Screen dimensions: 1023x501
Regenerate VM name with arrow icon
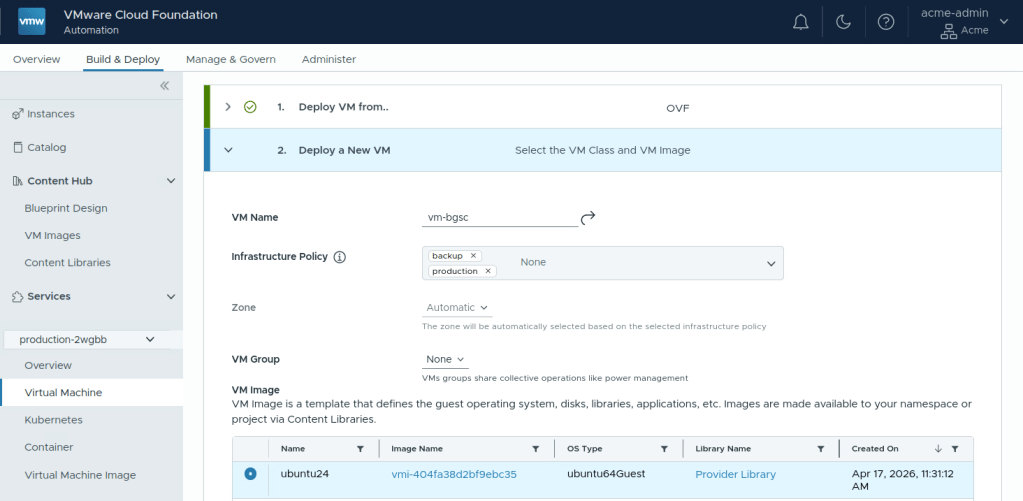coord(588,217)
